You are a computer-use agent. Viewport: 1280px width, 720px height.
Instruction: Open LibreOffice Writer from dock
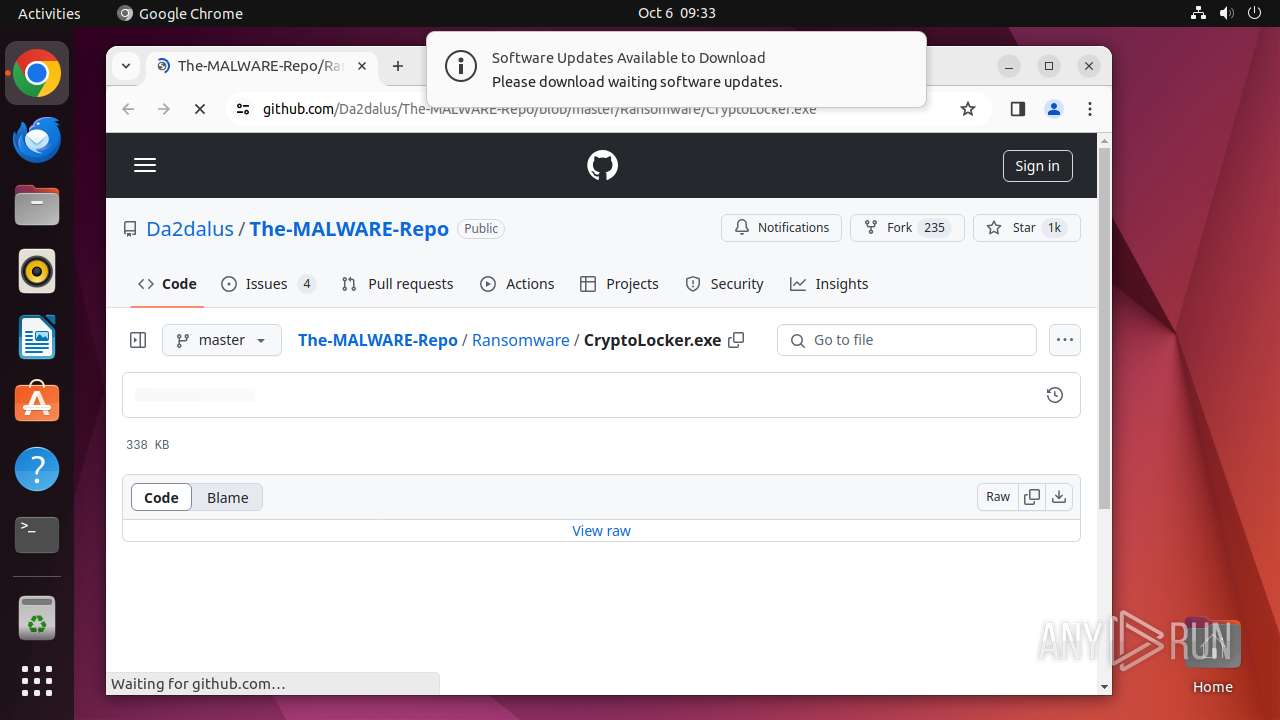point(37,337)
